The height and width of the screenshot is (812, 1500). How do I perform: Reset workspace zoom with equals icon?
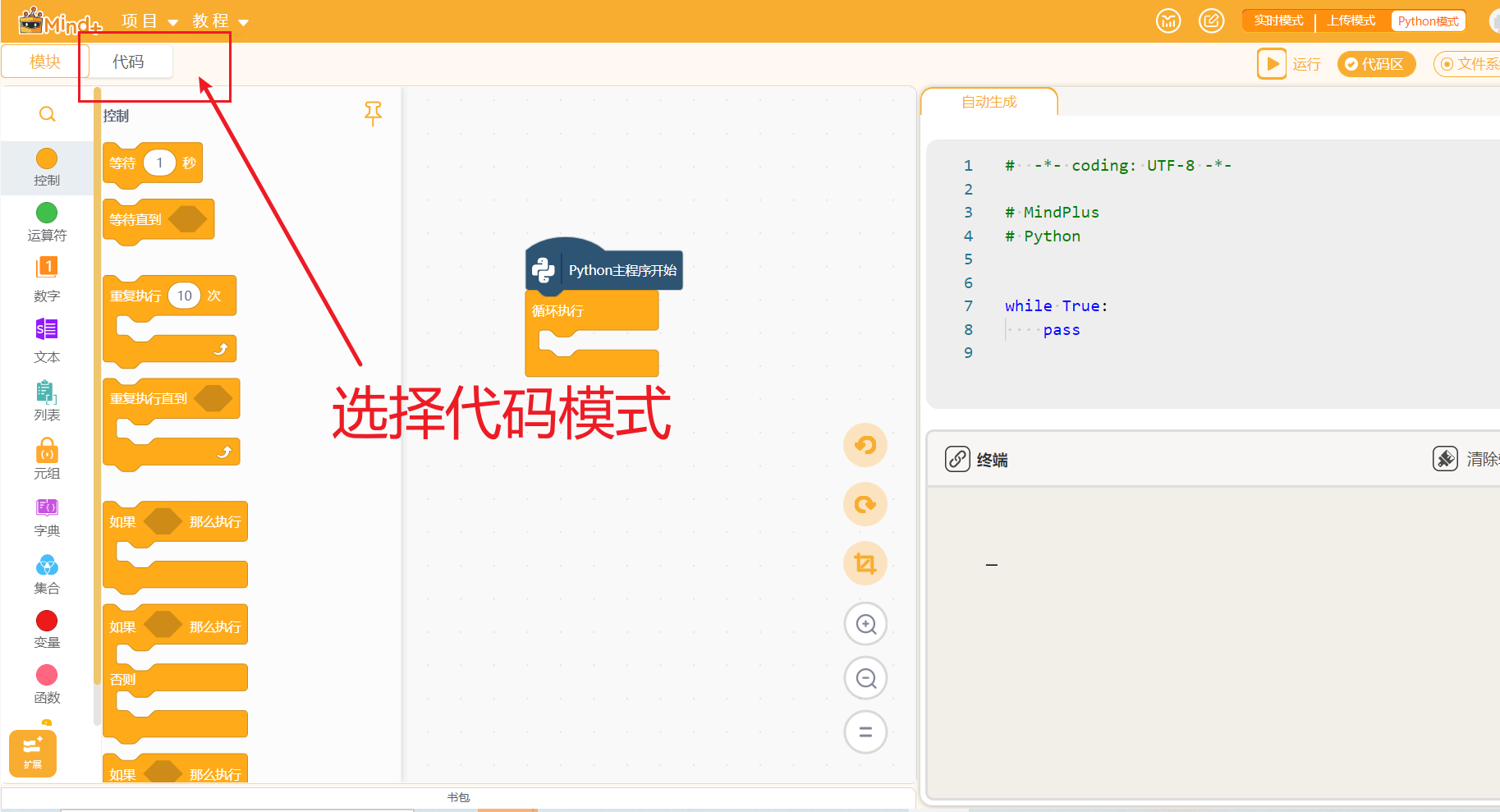point(865,732)
